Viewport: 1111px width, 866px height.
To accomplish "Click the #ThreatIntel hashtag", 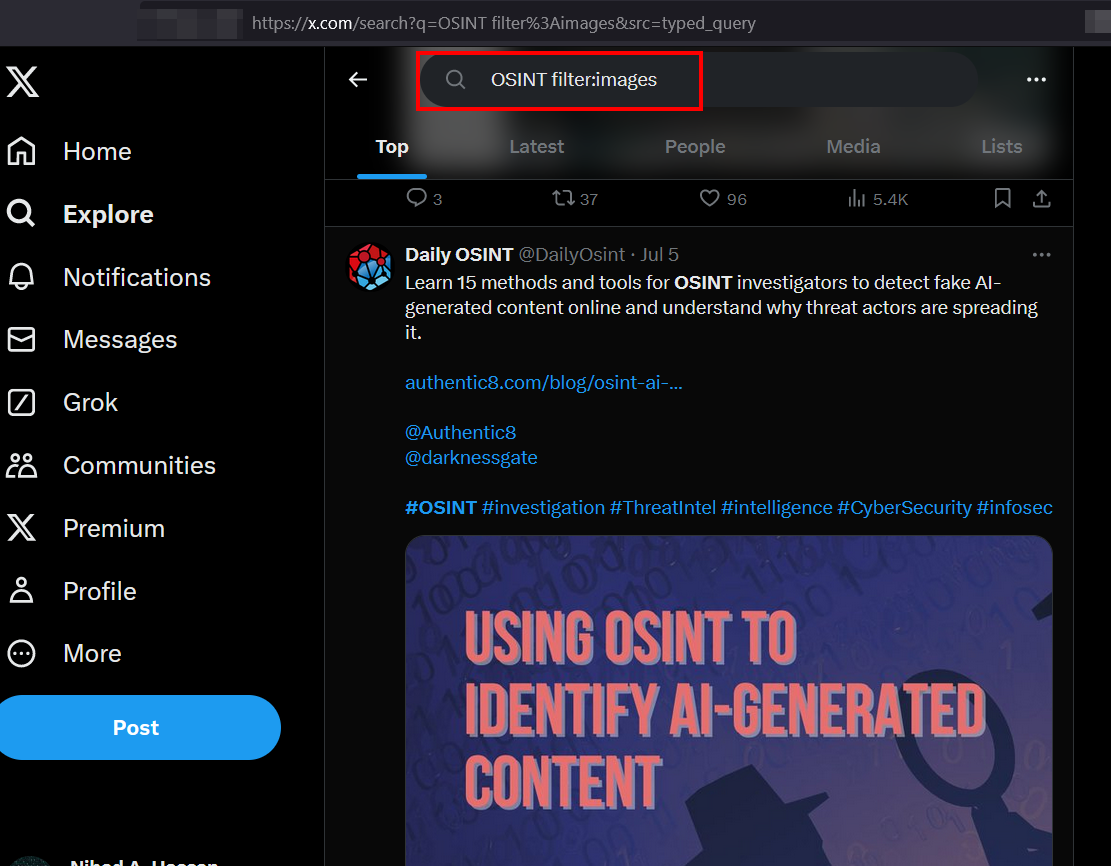I will 662,507.
